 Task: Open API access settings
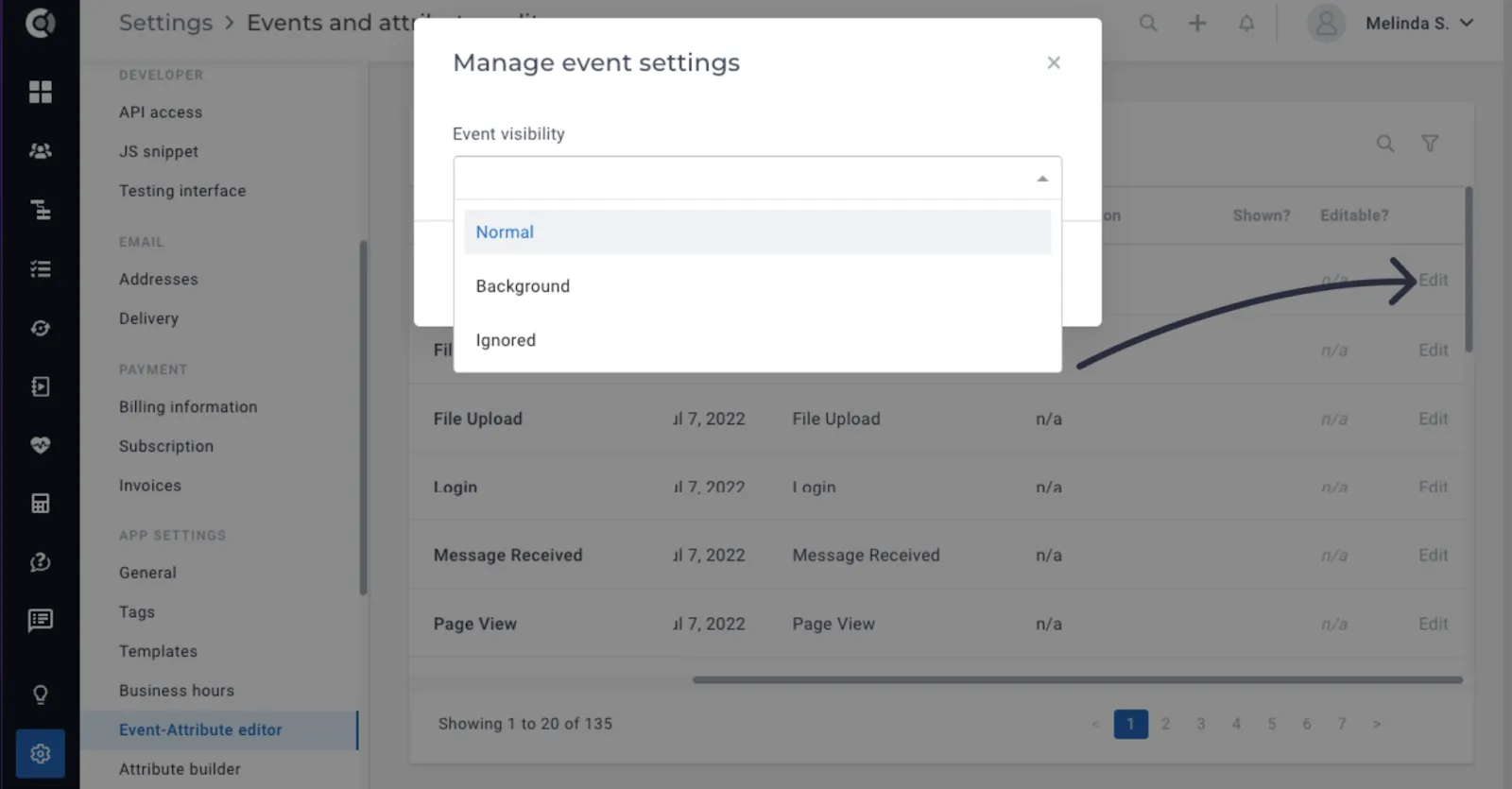(161, 112)
